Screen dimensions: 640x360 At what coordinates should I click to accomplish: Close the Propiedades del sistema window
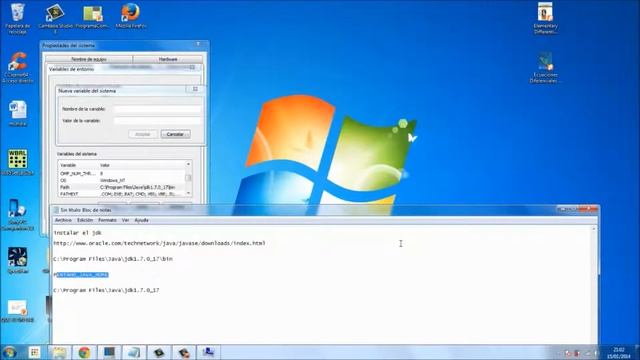click(198, 44)
